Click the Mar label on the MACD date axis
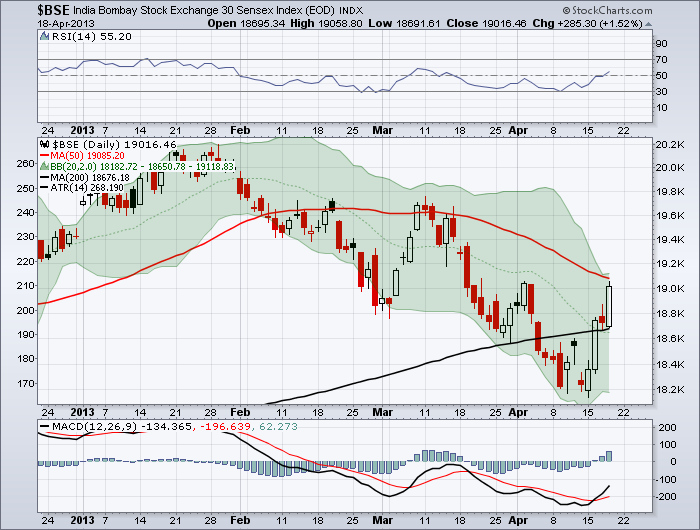The width and height of the screenshot is (700, 530). [x=383, y=520]
